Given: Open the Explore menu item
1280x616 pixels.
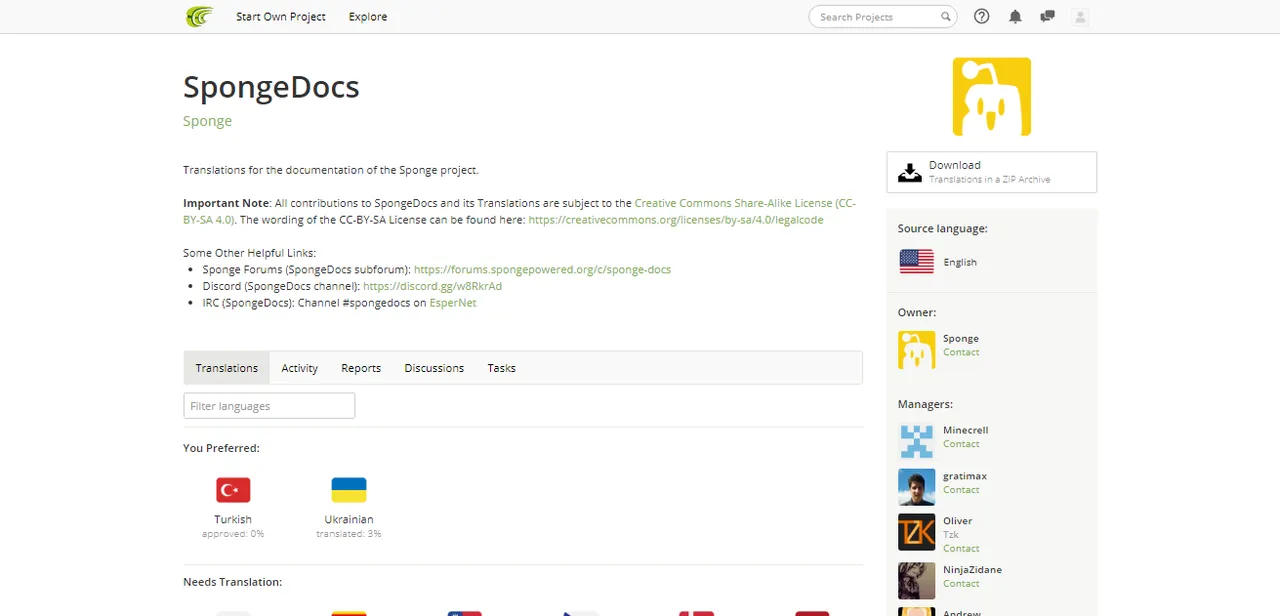Looking at the screenshot, I should click(x=368, y=17).
